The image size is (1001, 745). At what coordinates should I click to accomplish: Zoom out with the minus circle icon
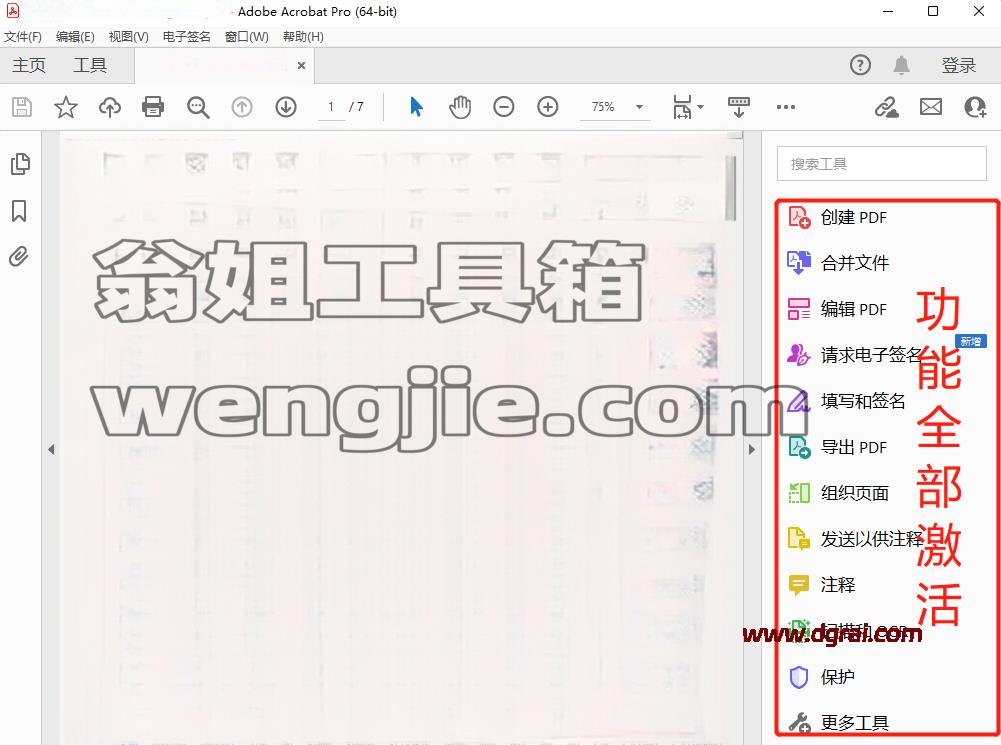504,107
